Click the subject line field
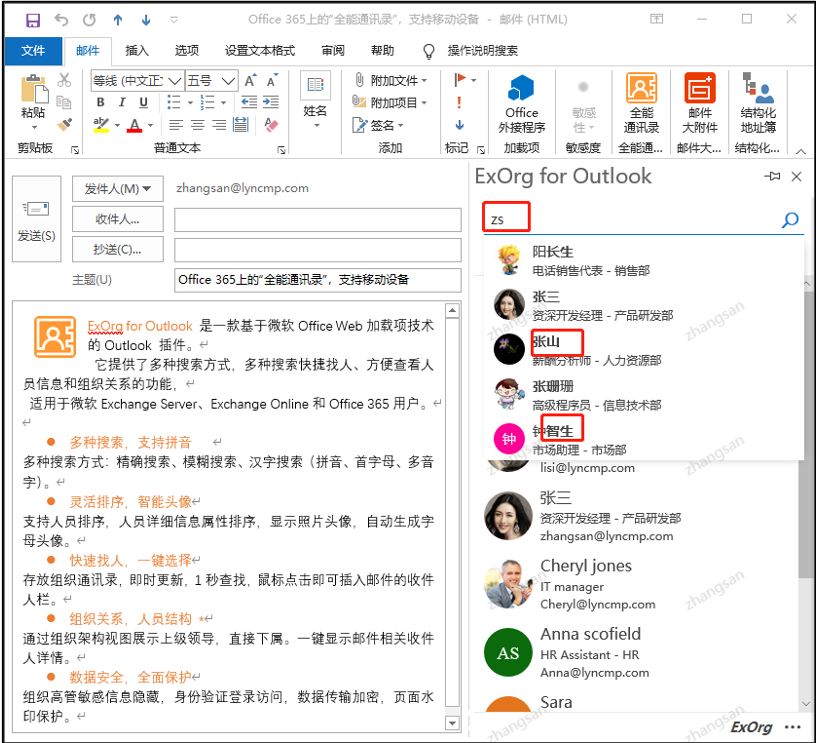 pyautogui.click(x=318, y=280)
